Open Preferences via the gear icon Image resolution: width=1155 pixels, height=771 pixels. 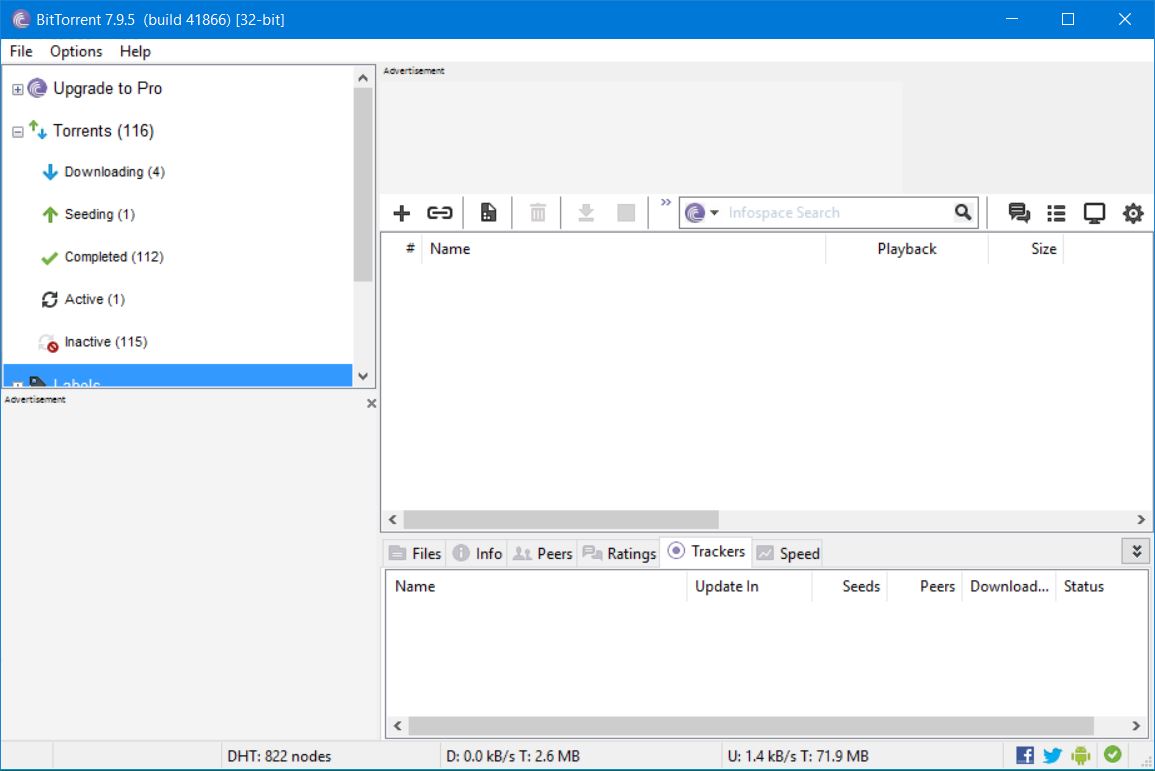coord(1133,213)
